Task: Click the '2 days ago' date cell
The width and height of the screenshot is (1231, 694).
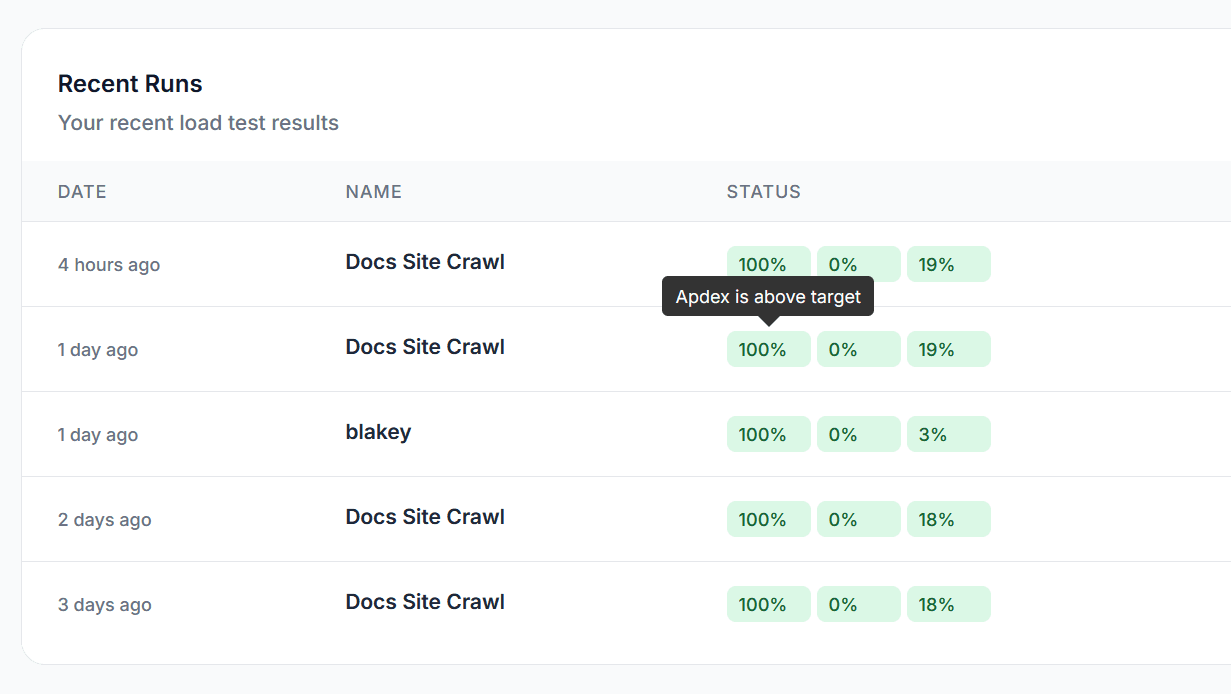Action: point(105,520)
